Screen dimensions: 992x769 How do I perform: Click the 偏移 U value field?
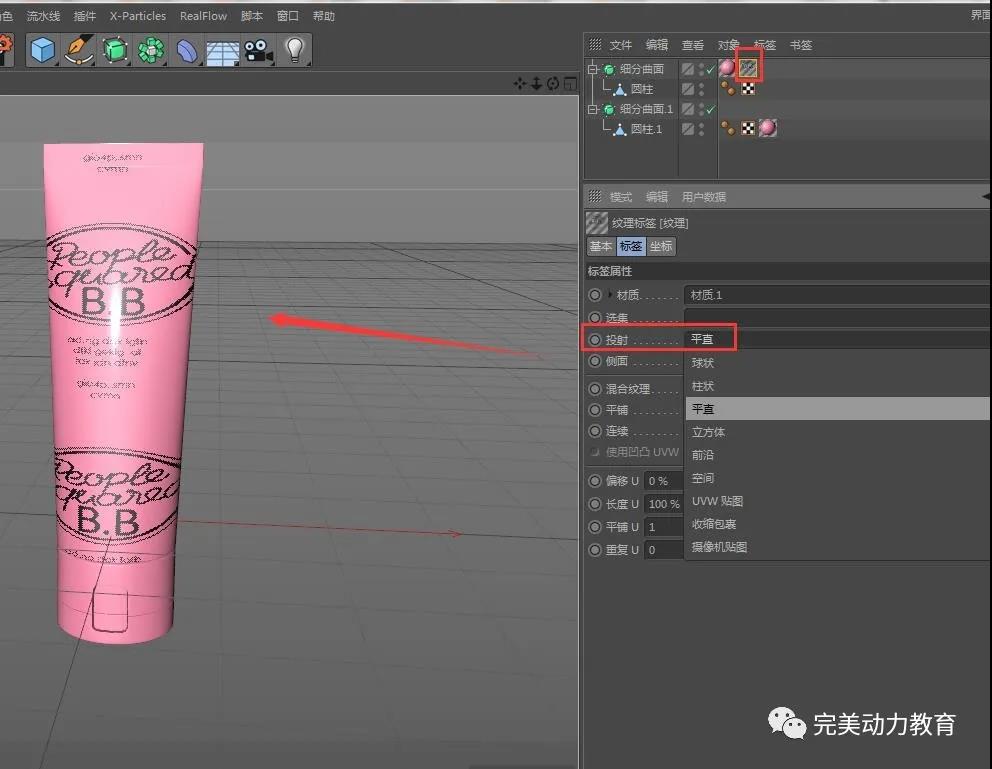point(662,481)
